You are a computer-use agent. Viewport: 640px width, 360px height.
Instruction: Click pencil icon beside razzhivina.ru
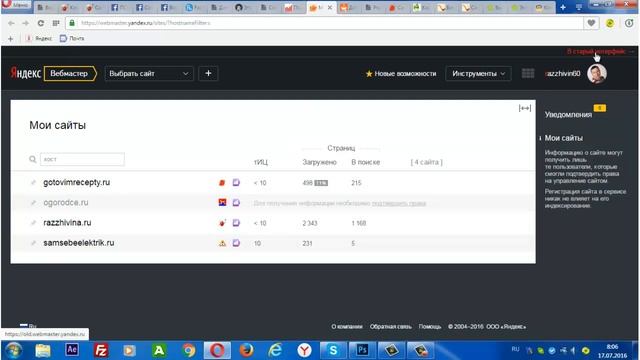[33, 222]
